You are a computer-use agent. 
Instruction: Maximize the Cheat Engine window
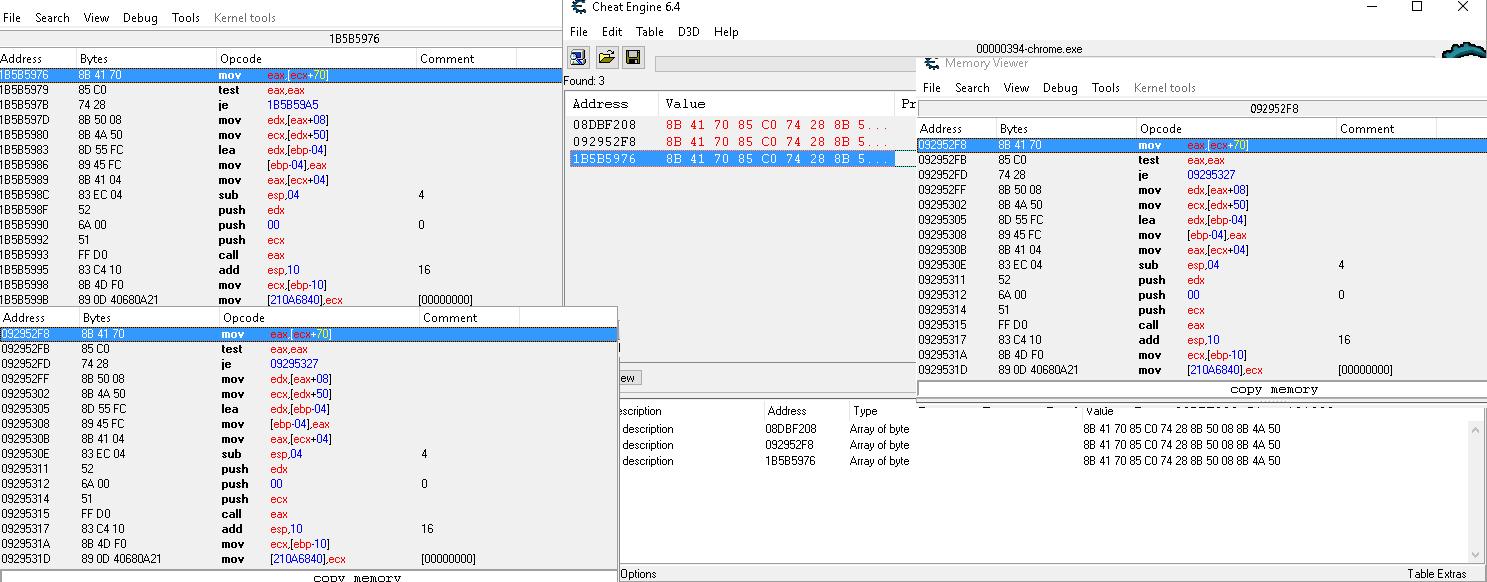1417,7
